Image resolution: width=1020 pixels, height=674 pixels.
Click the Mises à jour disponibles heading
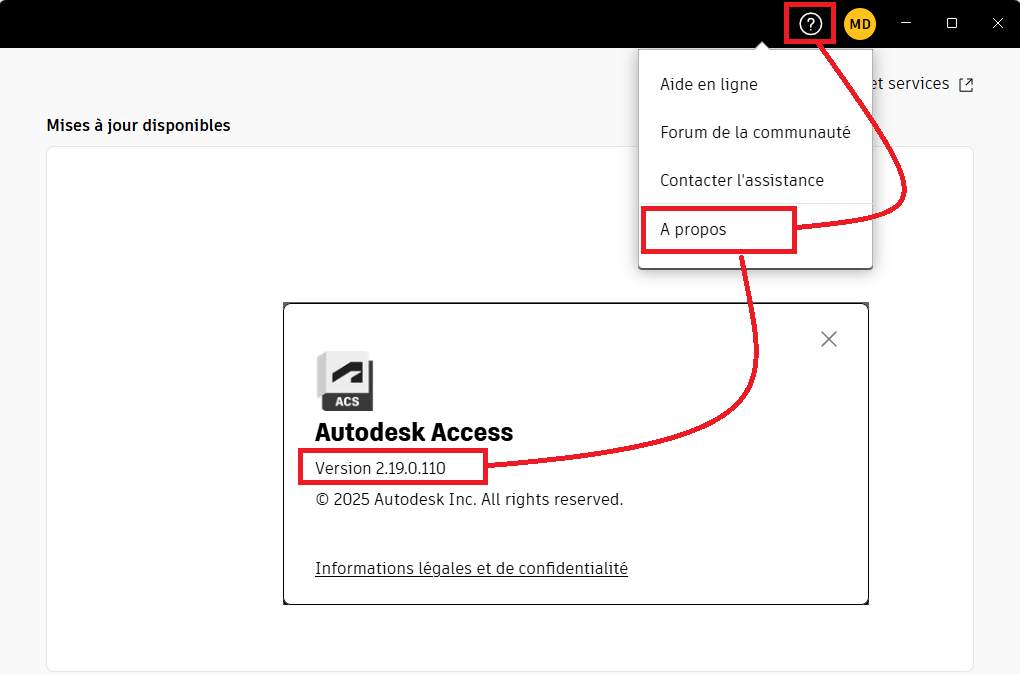click(x=138, y=125)
